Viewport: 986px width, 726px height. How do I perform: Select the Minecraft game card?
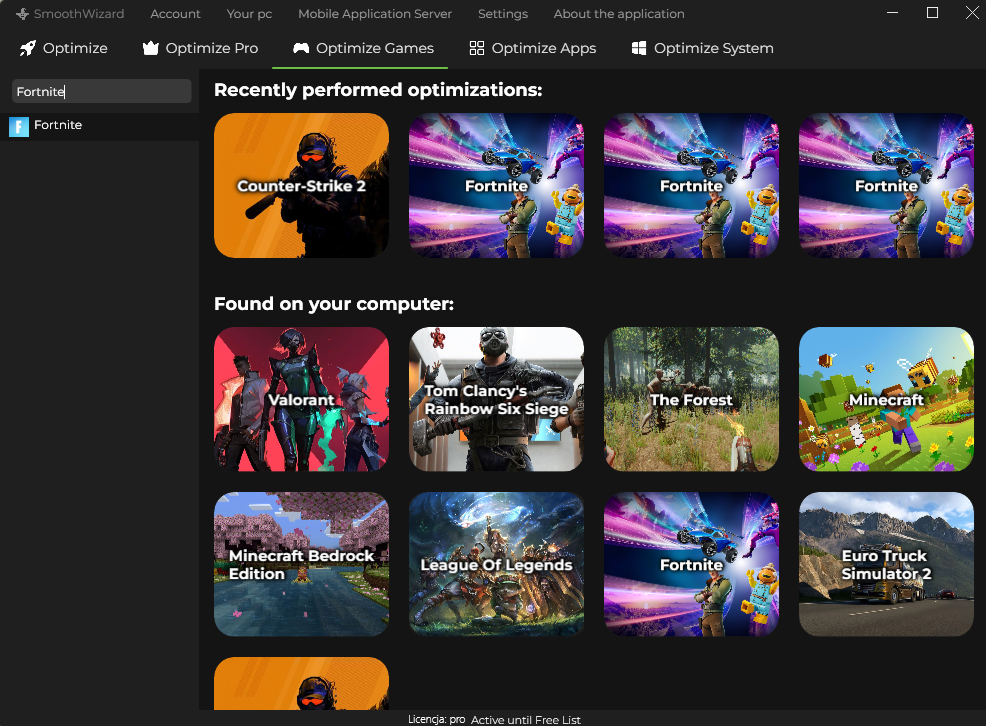[886, 399]
